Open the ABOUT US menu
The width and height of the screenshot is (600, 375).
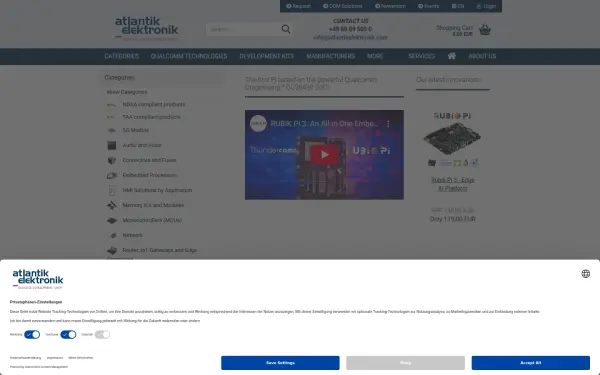(x=482, y=56)
